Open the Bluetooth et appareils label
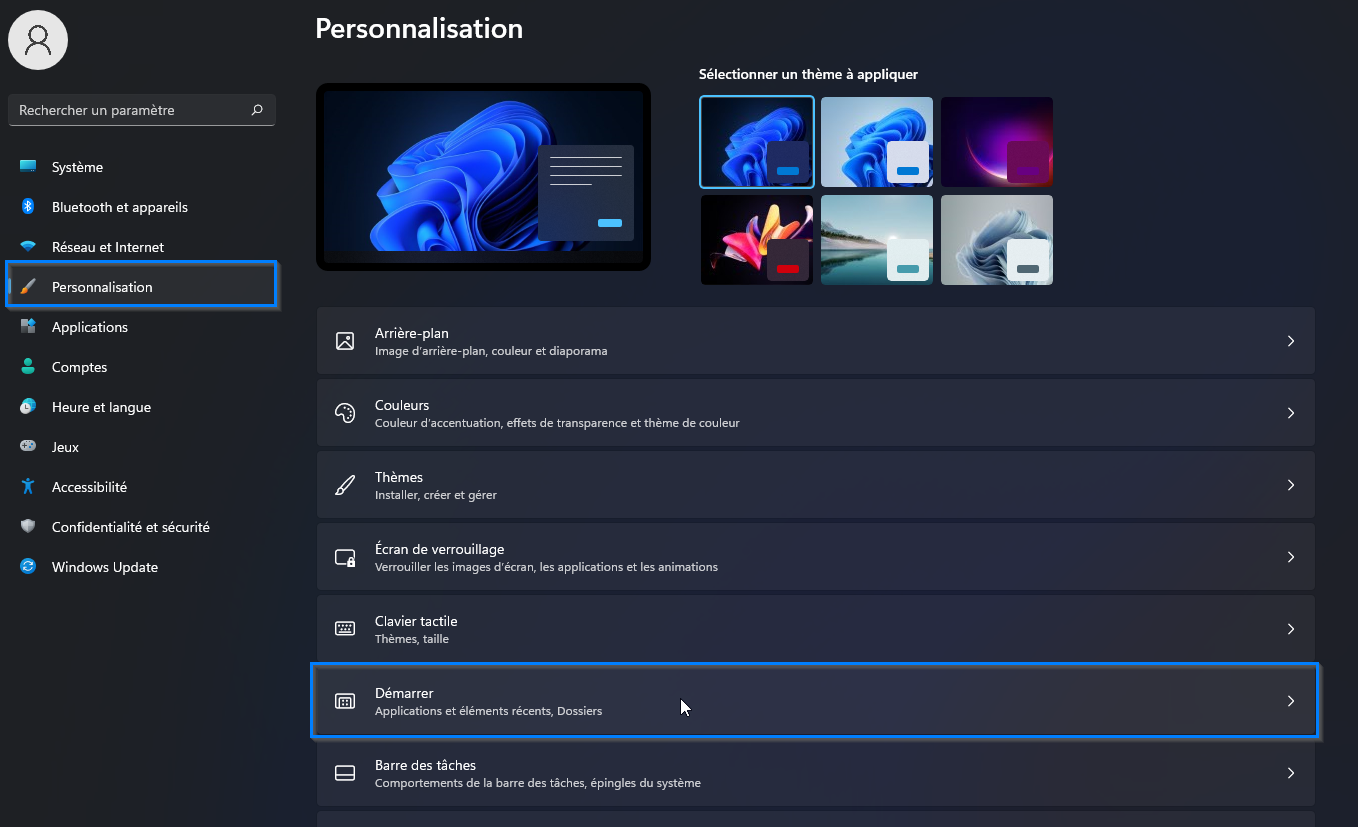Viewport: 1358px width, 827px height. coord(120,207)
